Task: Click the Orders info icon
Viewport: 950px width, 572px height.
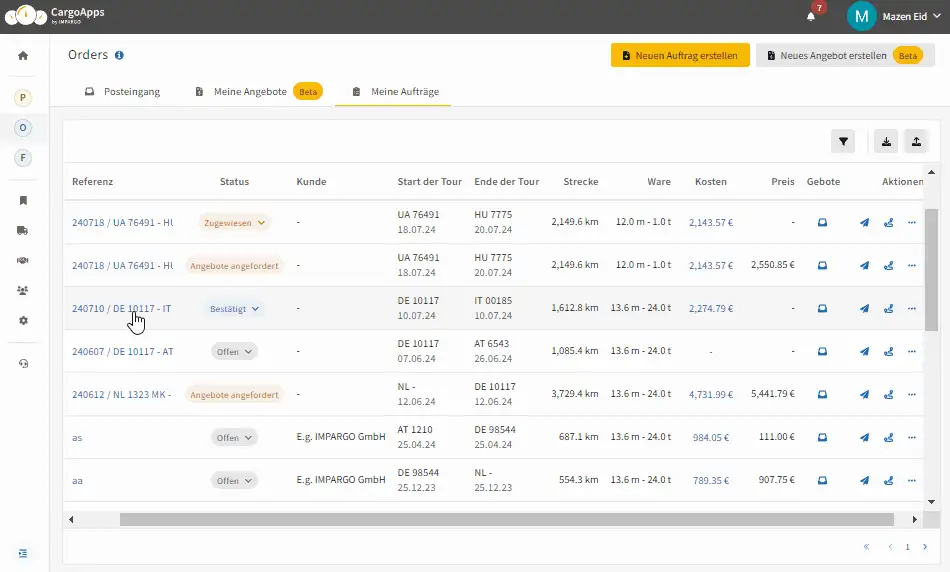Action: 119,55
